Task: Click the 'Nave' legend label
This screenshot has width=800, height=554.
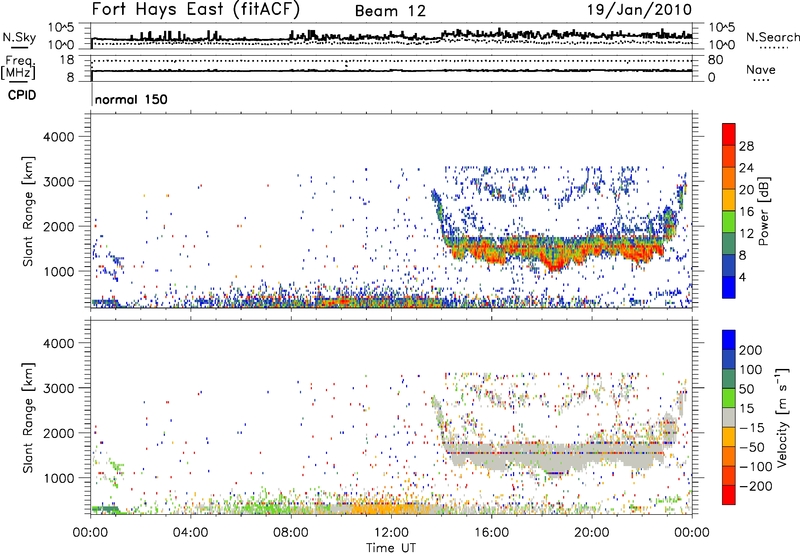Action: click(760, 69)
